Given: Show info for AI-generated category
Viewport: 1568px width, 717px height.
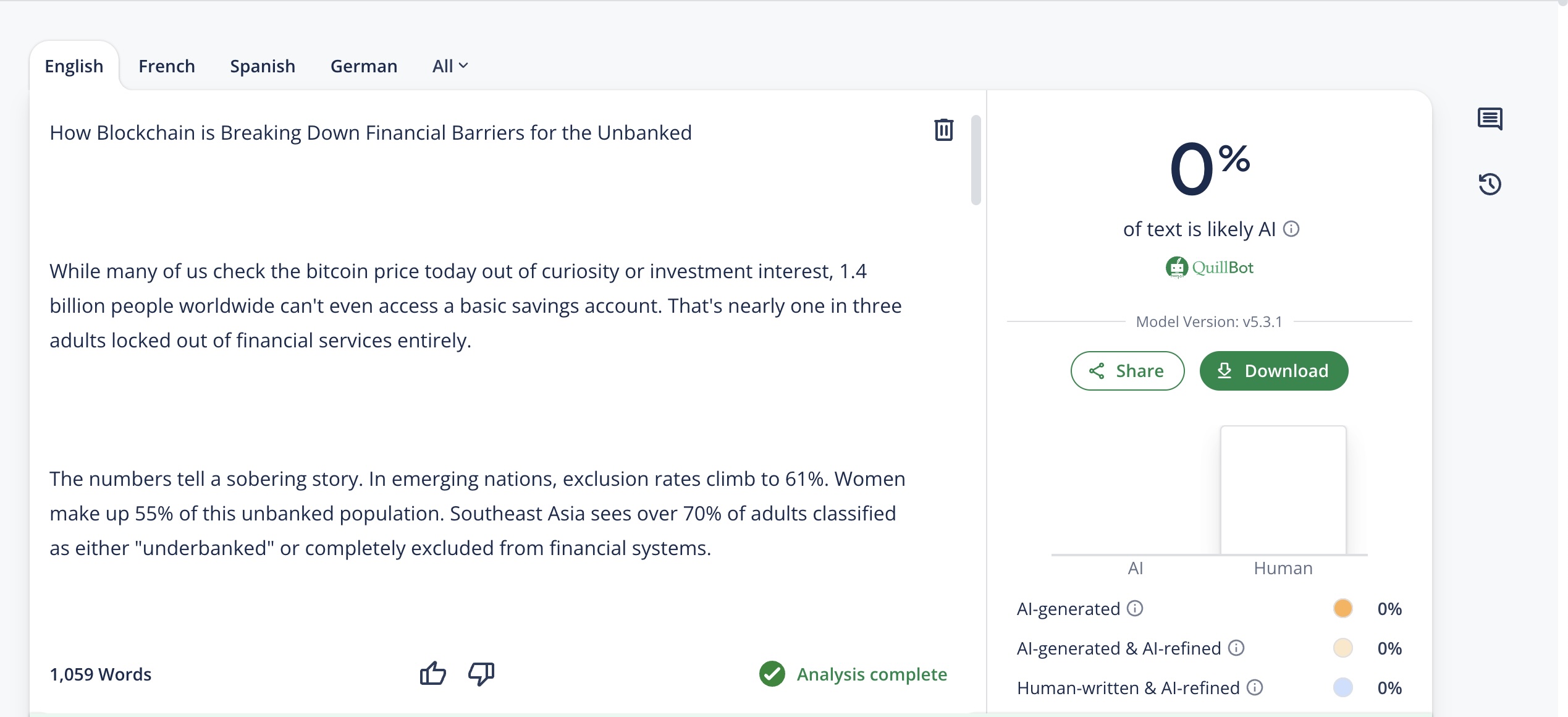Looking at the screenshot, I should [x=1135, y=608].
